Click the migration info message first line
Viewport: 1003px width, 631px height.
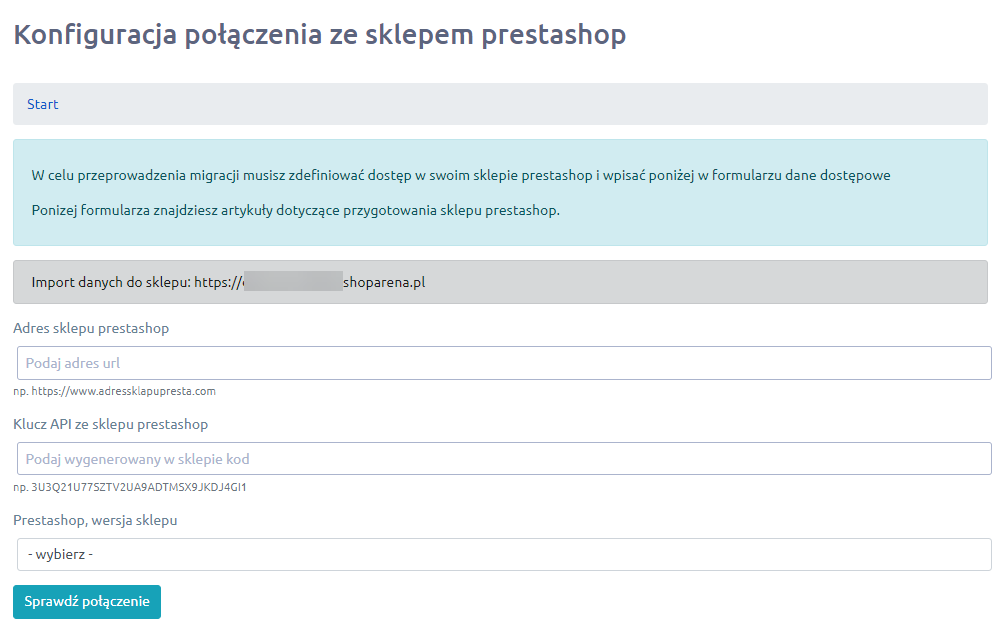(460, 175)
